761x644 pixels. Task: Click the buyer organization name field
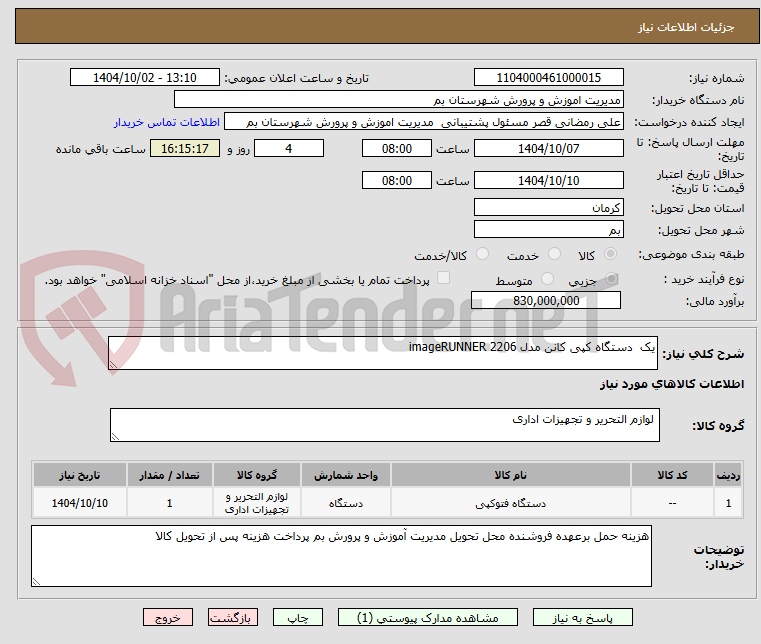(398, 99)
